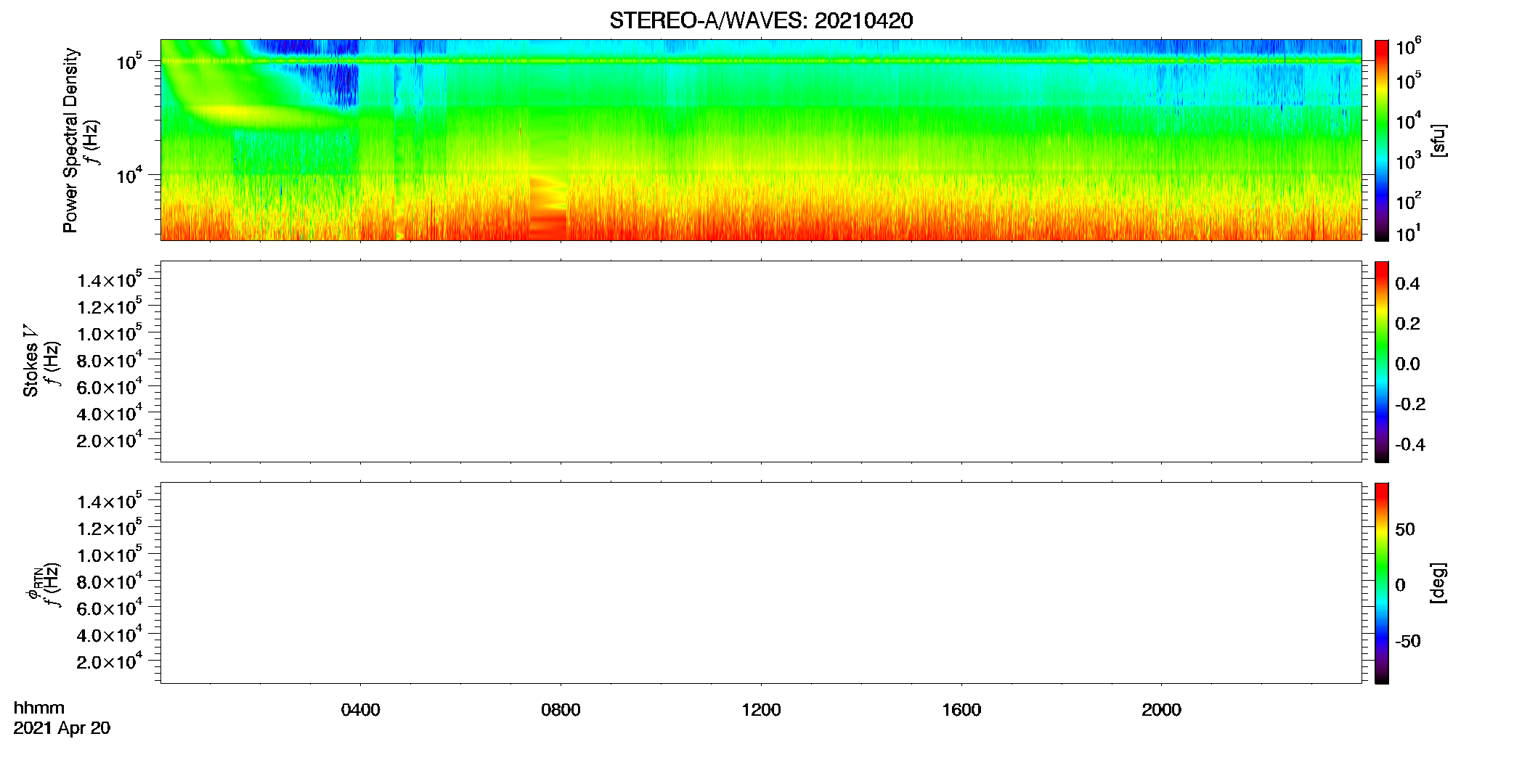The image size is (1522, 784).
Task: Click the [sfu] color bar unit label
Action: coord(1438,141)
